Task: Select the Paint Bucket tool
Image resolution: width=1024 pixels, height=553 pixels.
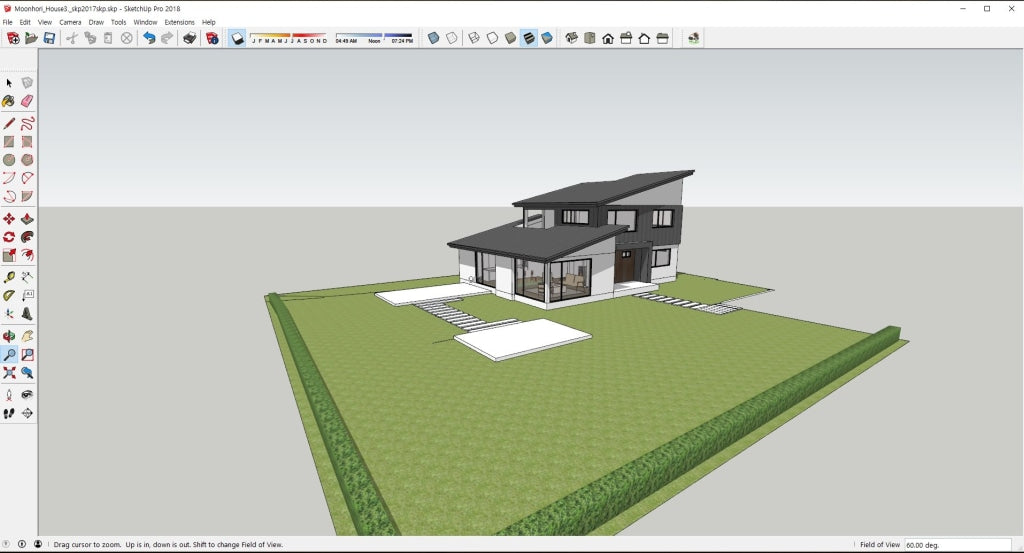Action: click(x=9, y=101)
